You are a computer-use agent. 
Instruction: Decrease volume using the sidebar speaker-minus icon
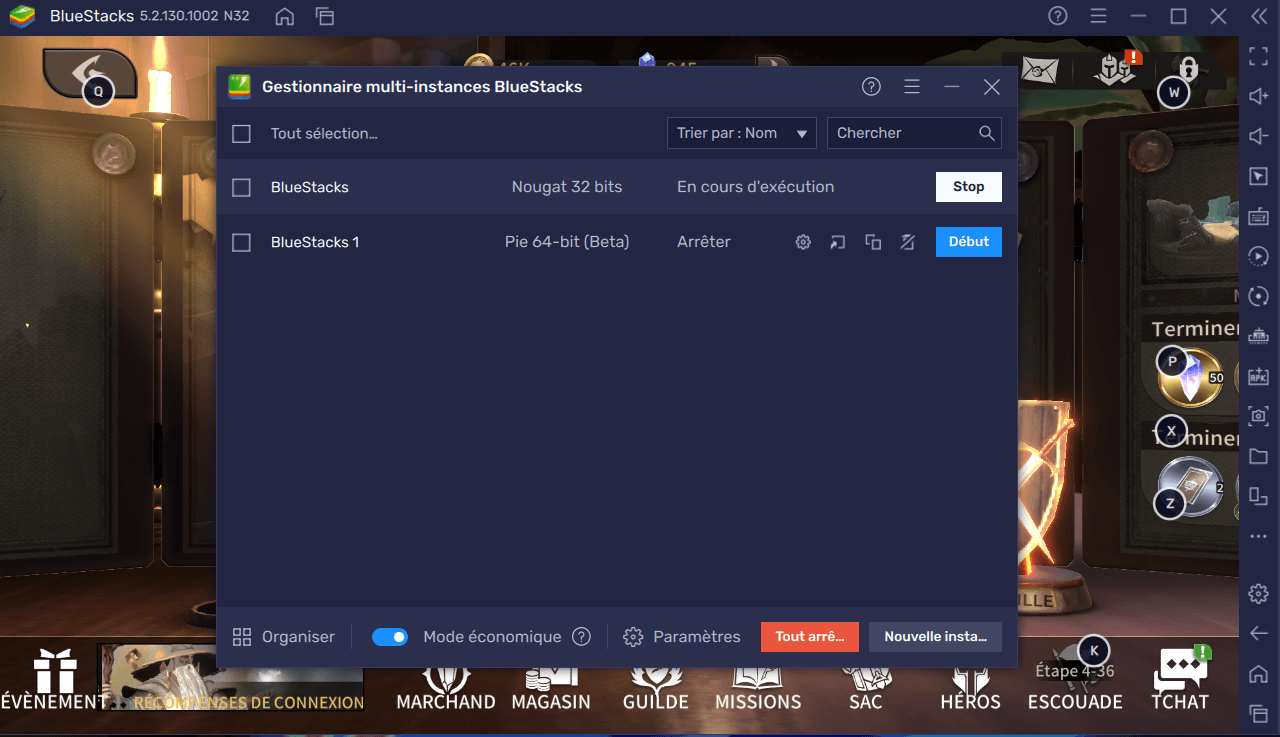click(x=1258, y=136)
